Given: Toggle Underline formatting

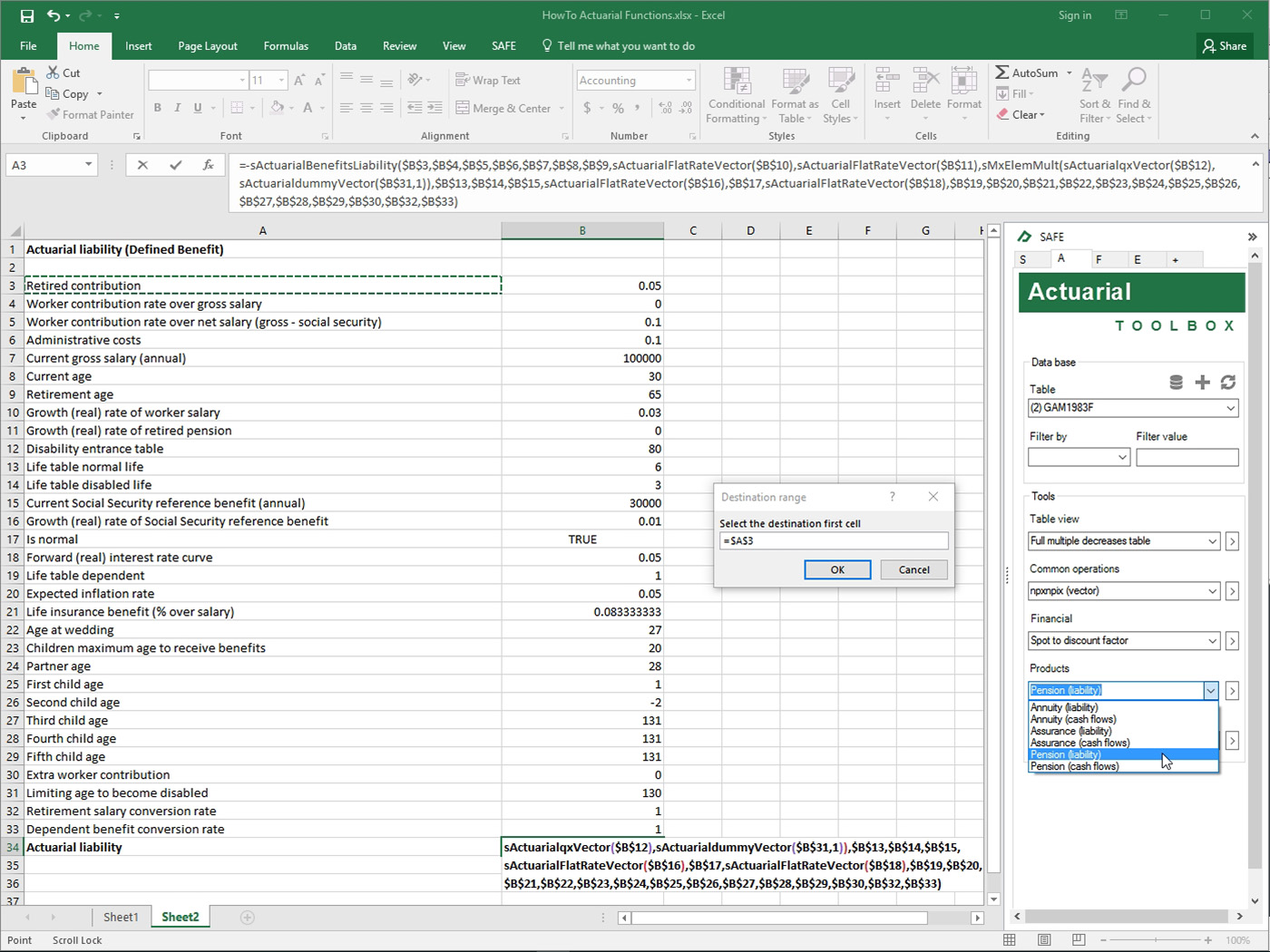Looking at the screenshot, I should tap(198, 108).
